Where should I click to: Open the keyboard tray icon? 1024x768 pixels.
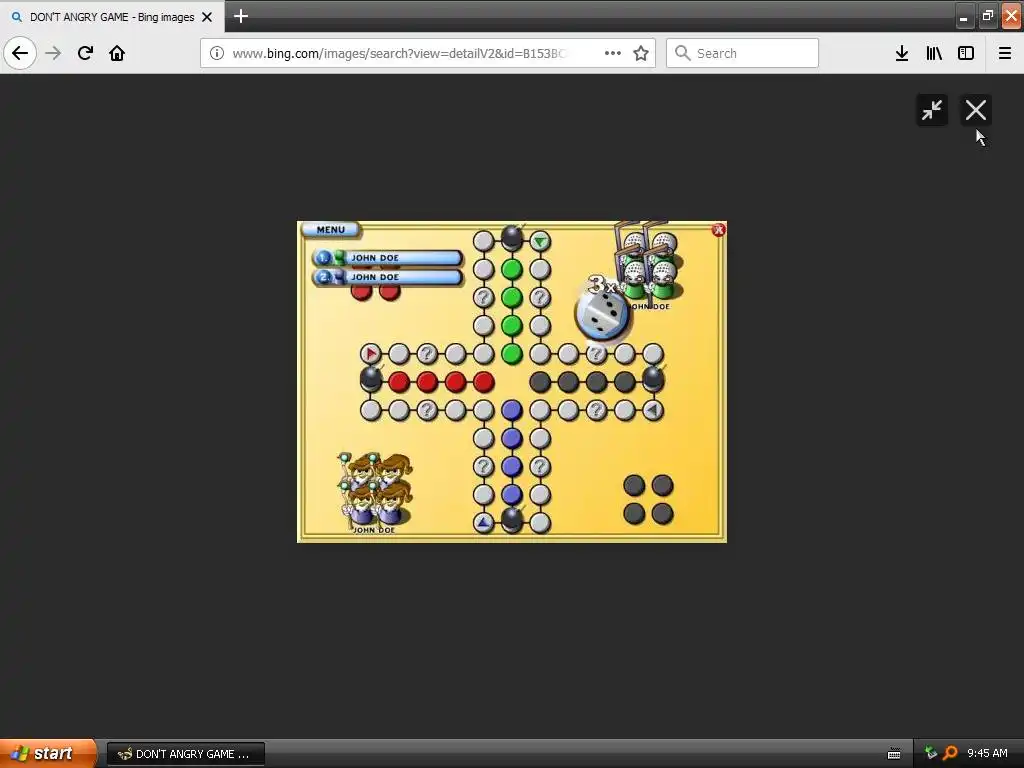pos(894,754)
